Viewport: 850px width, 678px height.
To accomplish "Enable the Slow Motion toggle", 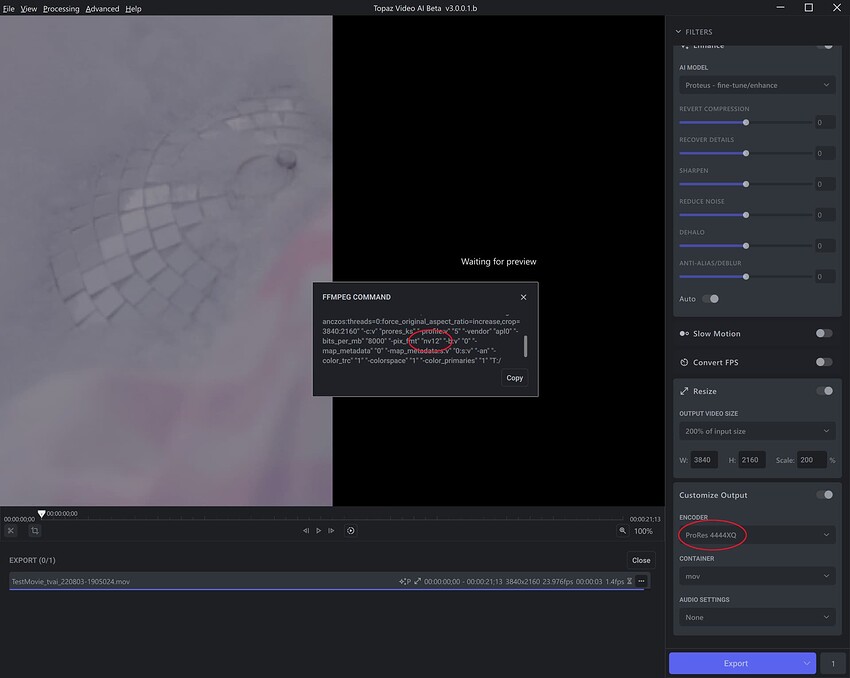I will point(824,333).
